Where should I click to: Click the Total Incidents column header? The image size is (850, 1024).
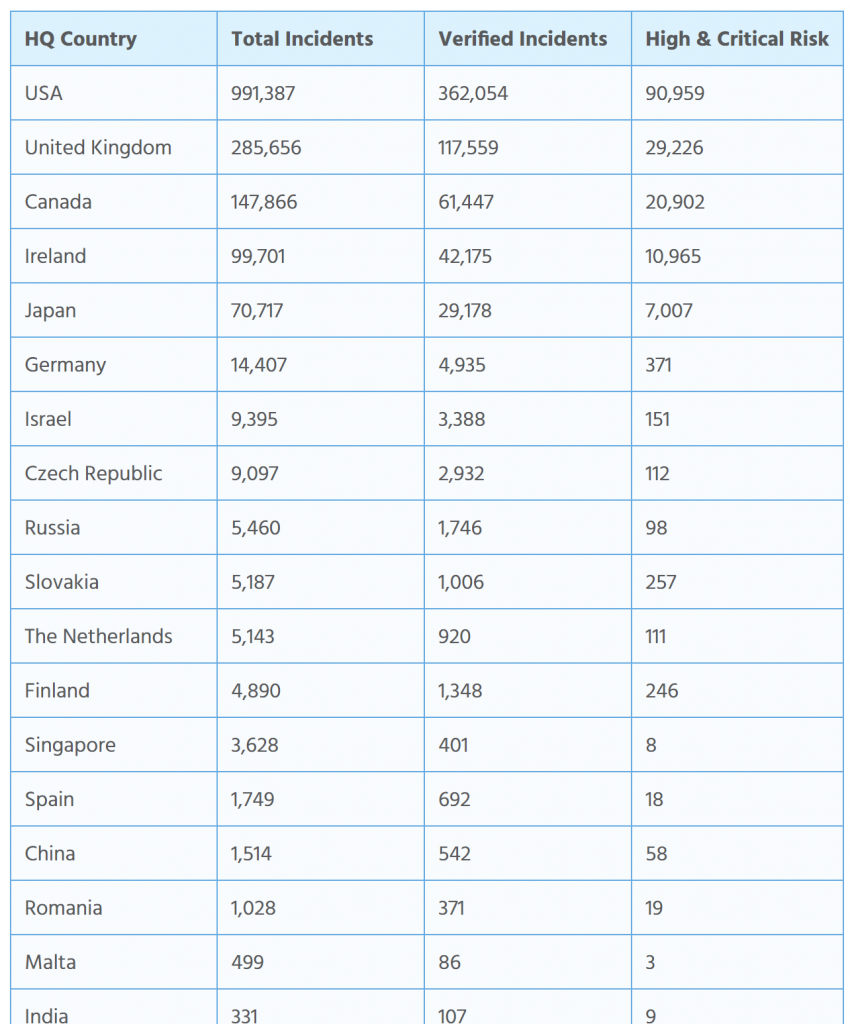321,39
